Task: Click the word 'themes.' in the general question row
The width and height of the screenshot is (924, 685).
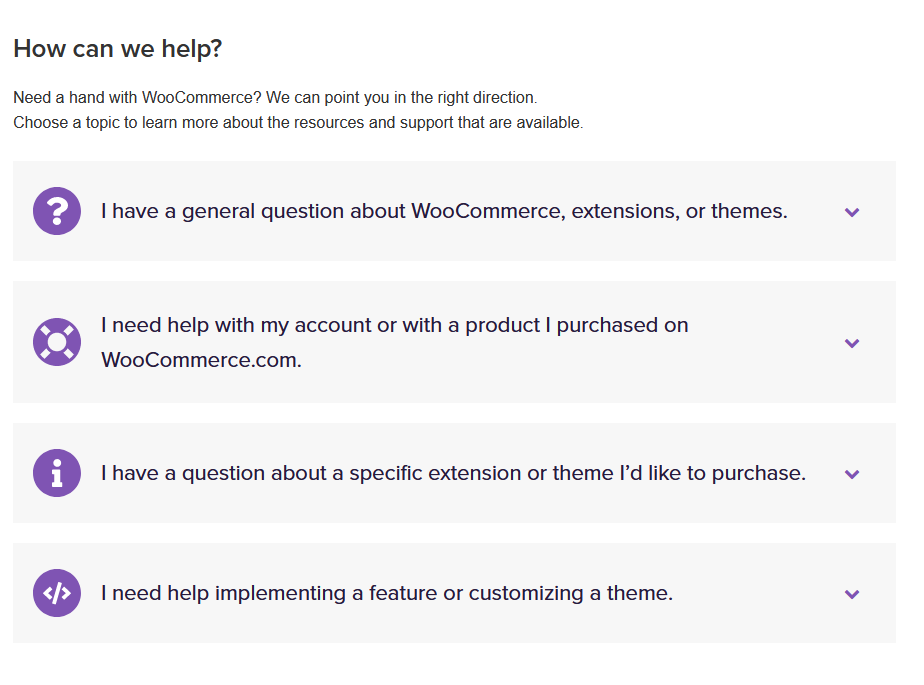Action: tap(749, 211)
